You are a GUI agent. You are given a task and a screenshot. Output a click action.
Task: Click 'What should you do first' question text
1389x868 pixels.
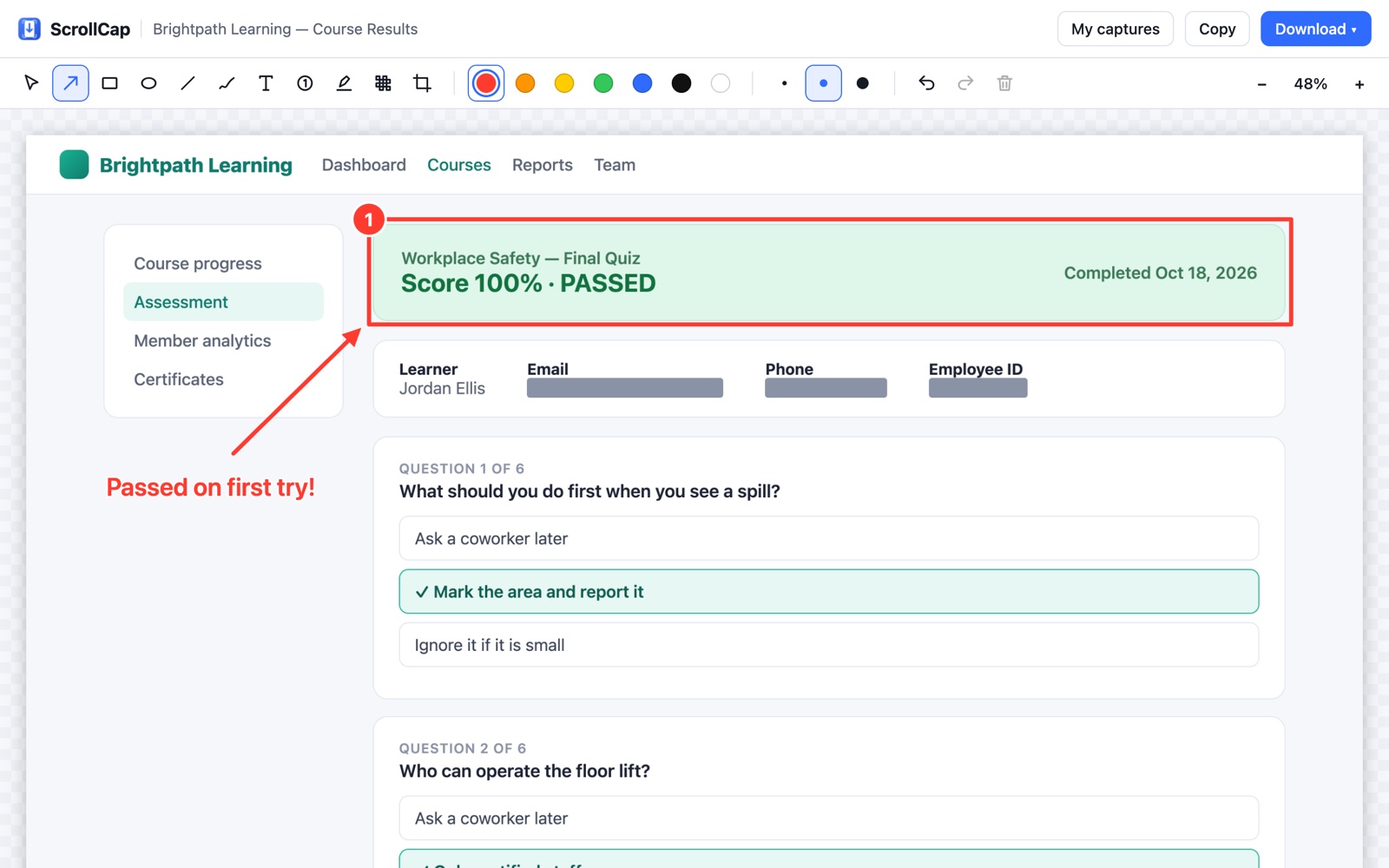(x=589, y=491)
